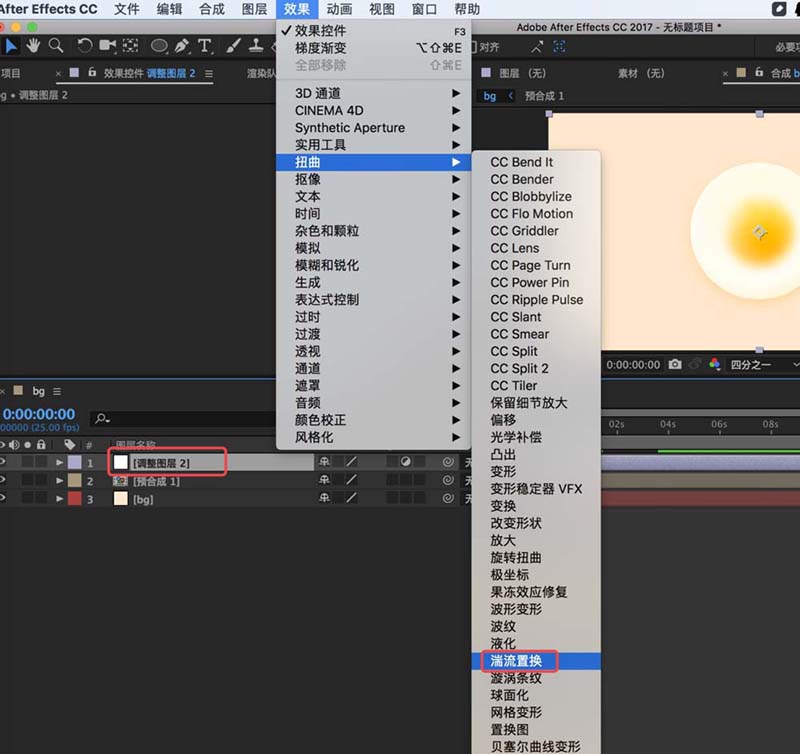Viewport: 800px width, 754px height.
Task: Choose 梯度渐变 in the 效果 menu
Action: [x=373, y=48]
